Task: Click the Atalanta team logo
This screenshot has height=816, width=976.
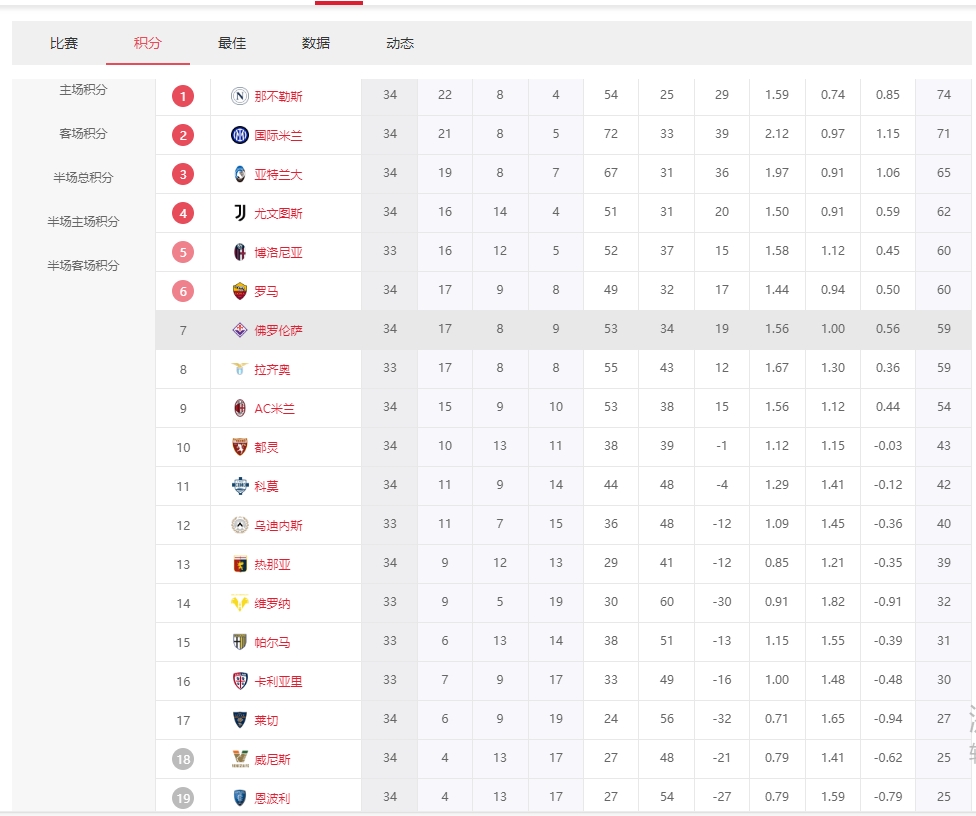Action: point(240,174)
